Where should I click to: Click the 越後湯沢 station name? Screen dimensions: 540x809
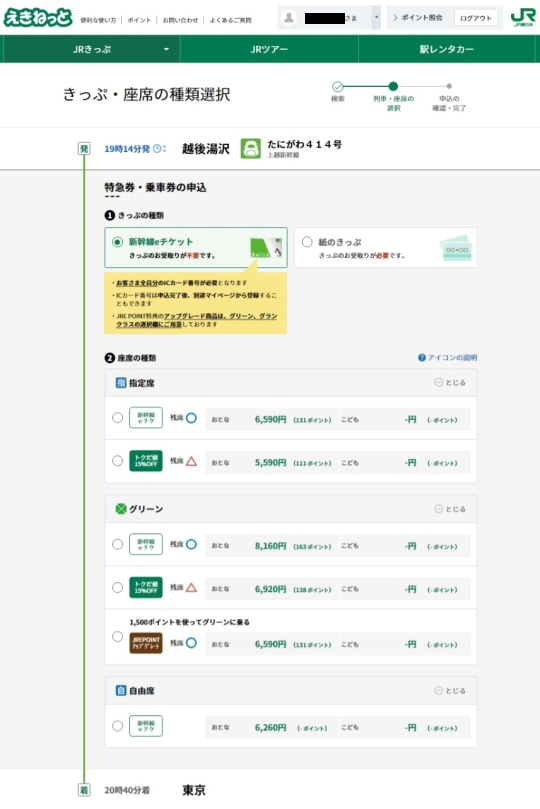[205, 149]
